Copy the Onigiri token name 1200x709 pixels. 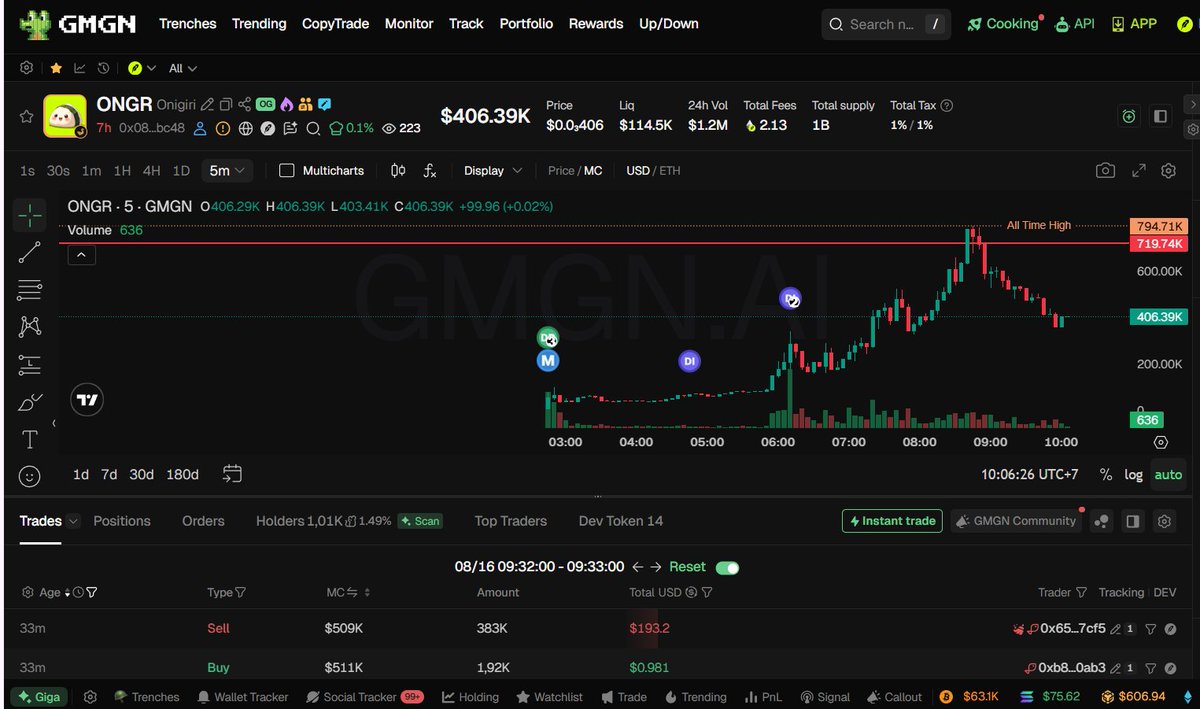click(226, 104)
